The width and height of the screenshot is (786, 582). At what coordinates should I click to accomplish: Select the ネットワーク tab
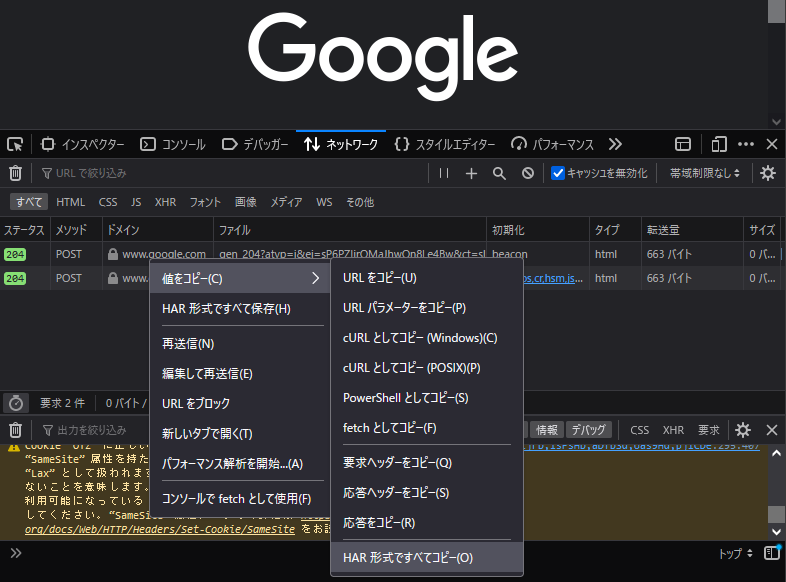(341, 144)
